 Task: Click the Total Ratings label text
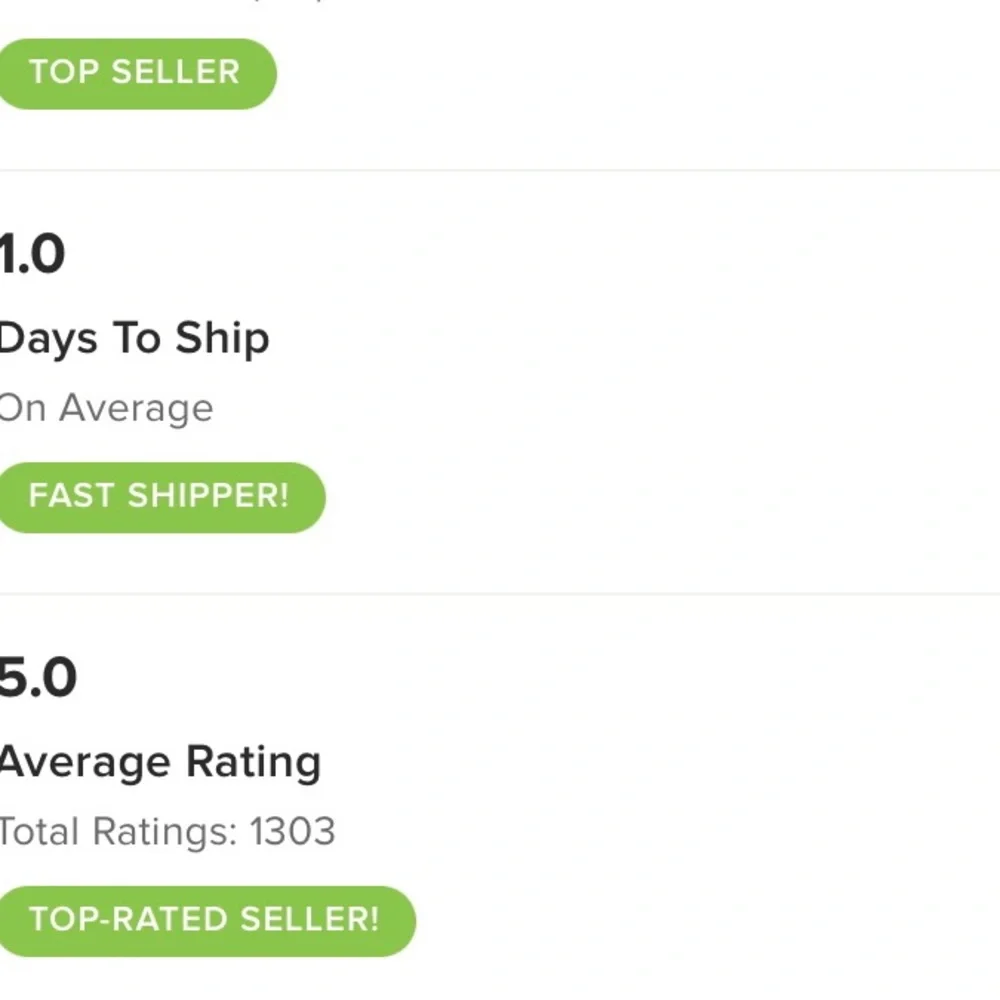(x=115, y=832)
